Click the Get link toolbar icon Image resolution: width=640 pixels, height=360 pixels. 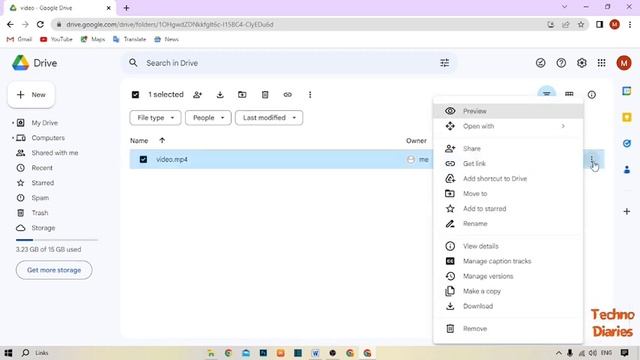coord(287,95)
